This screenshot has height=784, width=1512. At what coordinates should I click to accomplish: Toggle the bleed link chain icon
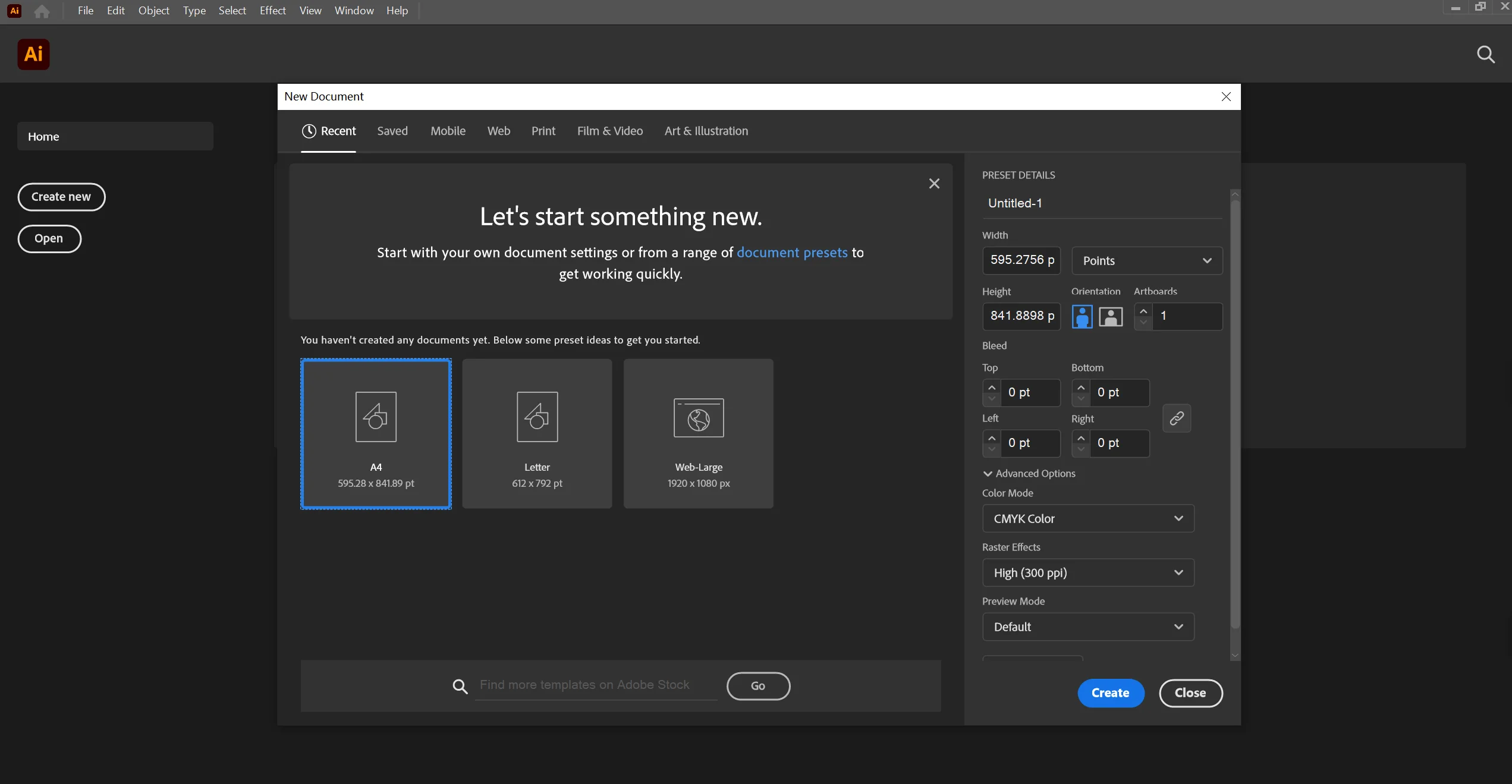pyautogui.click(x=1176, y=418)
